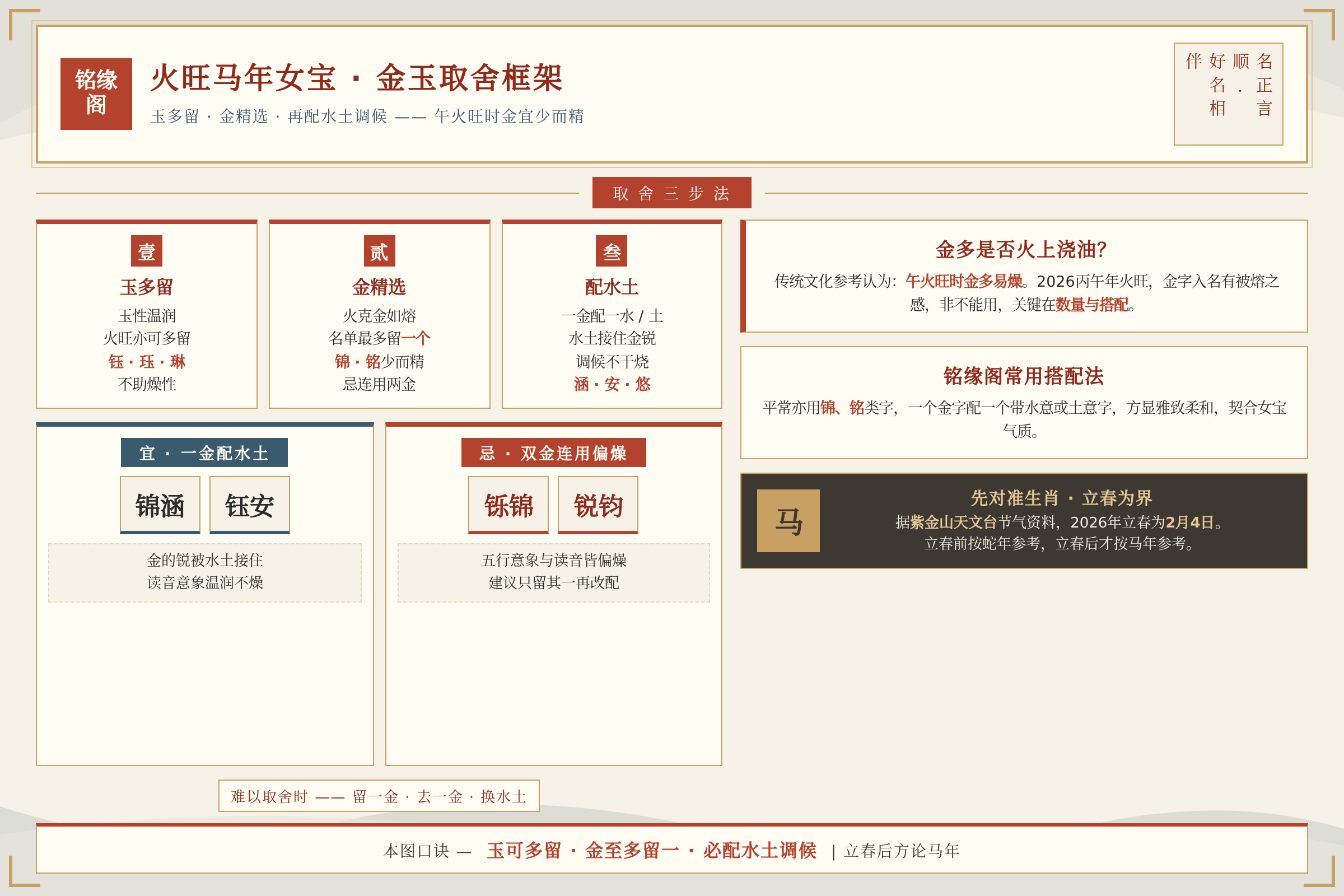Viewport: 1344px width, 896px height.
Task: Click the 取舍三步法 section banner
Action: coord(672,193)
